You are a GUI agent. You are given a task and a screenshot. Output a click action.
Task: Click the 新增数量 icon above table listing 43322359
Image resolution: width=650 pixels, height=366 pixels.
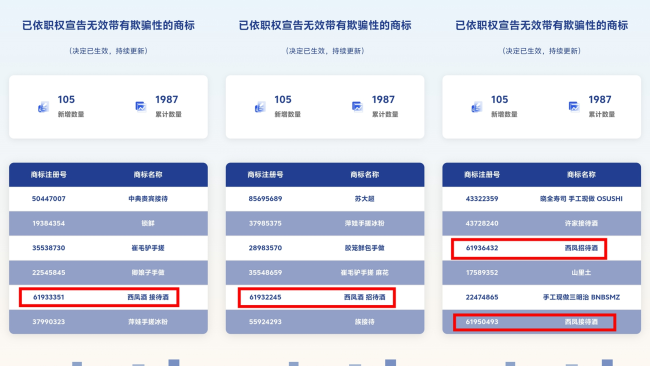(477, 107)
